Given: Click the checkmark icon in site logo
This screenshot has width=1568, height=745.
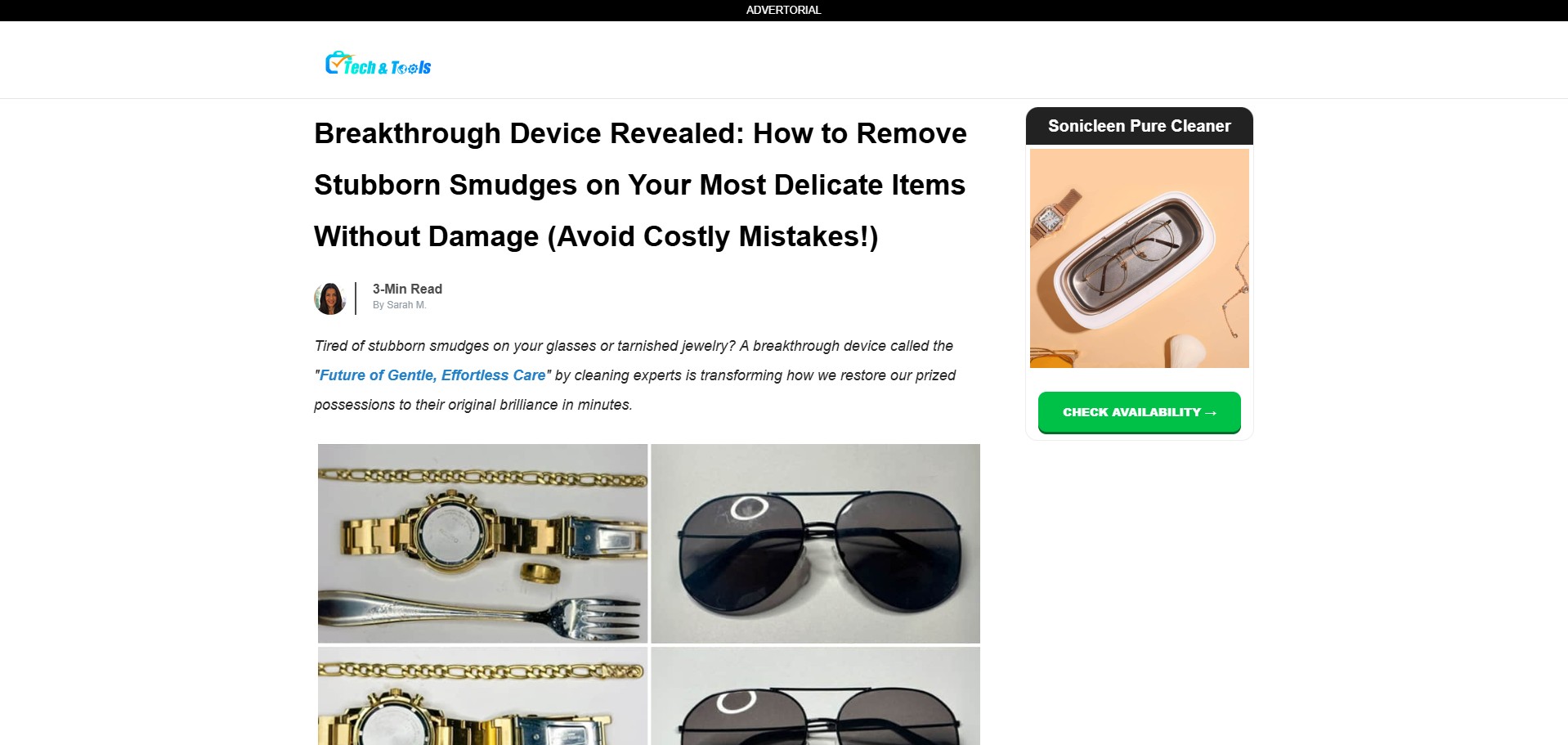Looking at the screenshot, I should pos(336,62).
